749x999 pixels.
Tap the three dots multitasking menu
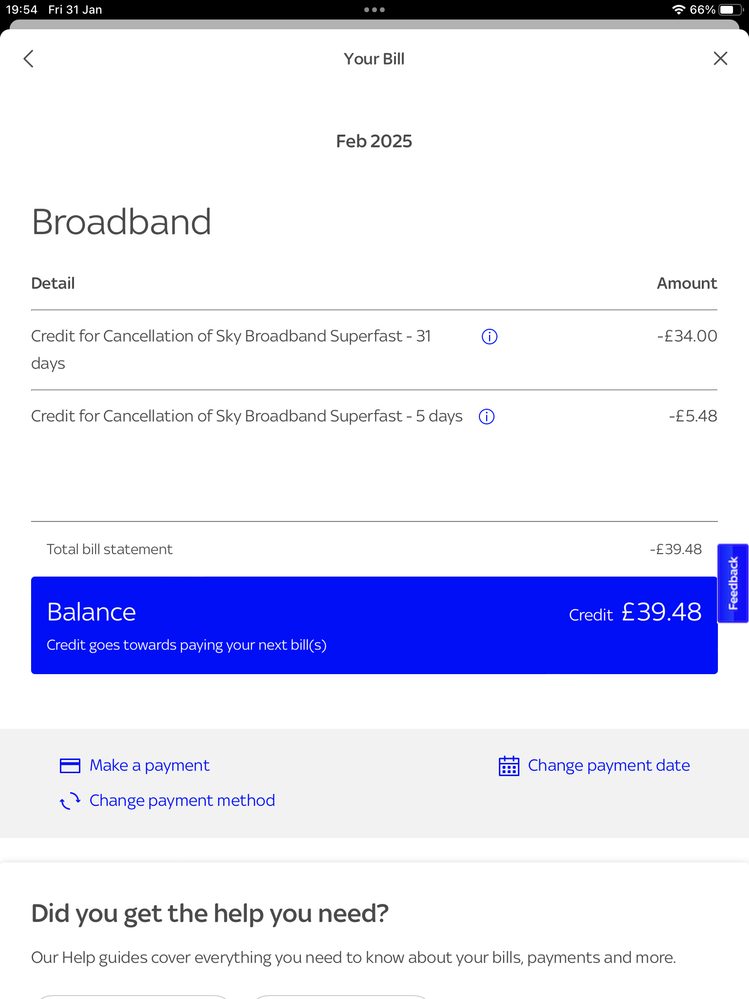pos(374,10)
